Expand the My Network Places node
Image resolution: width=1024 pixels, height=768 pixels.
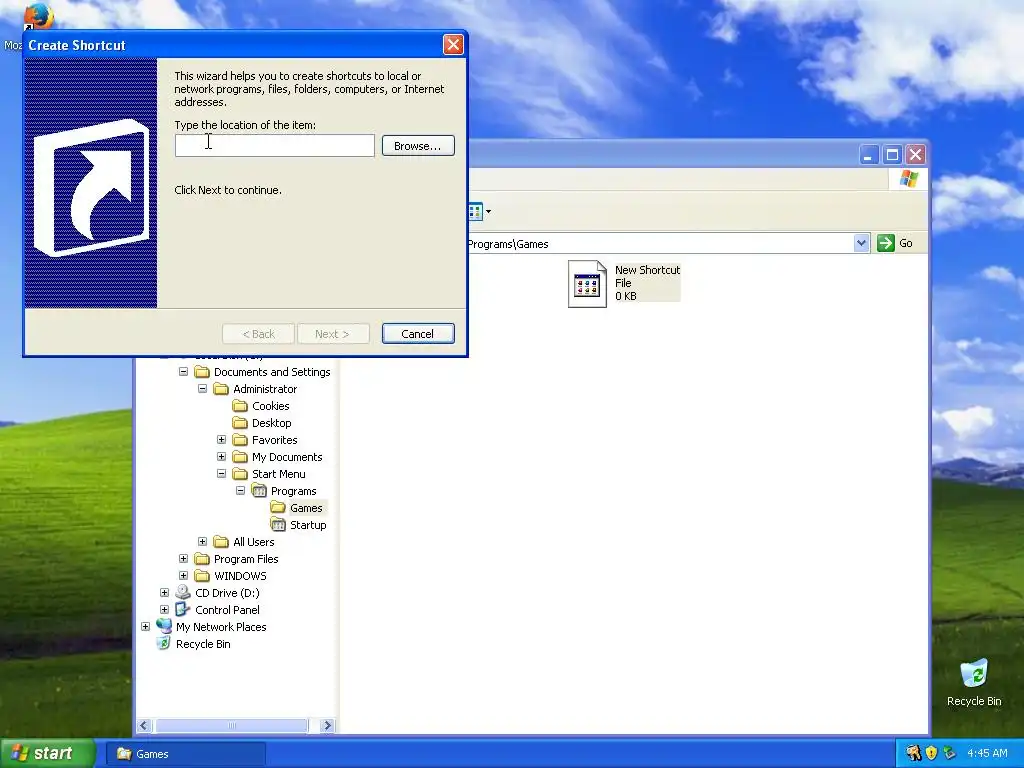146,626
